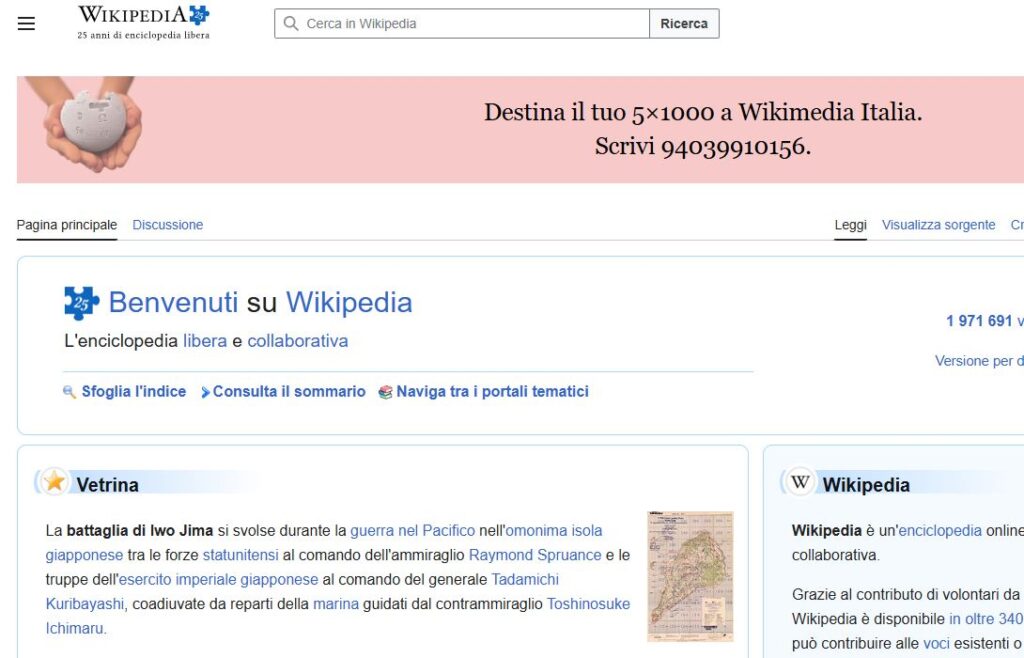
Task: Click the Wikipedia link in welcome heading
Action: [x=349, y=302]
